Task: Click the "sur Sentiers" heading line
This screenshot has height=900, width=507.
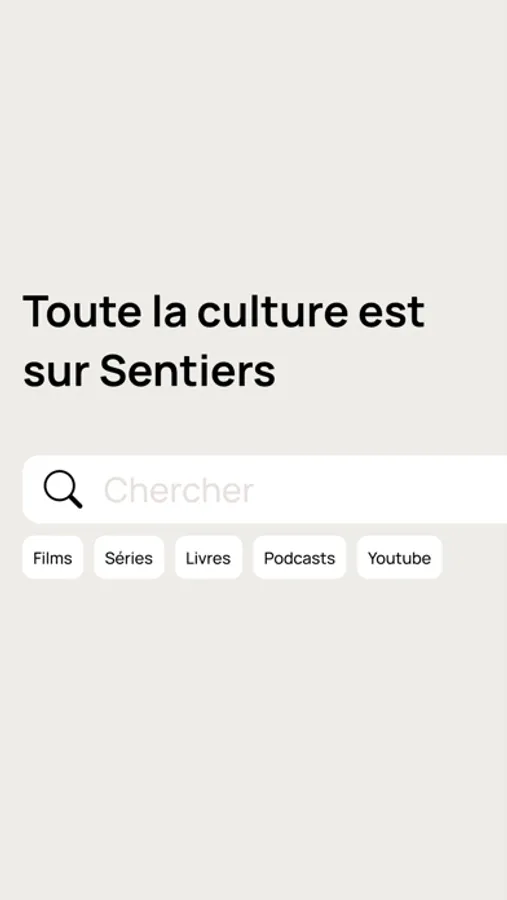Action: (x=149, y=371)
